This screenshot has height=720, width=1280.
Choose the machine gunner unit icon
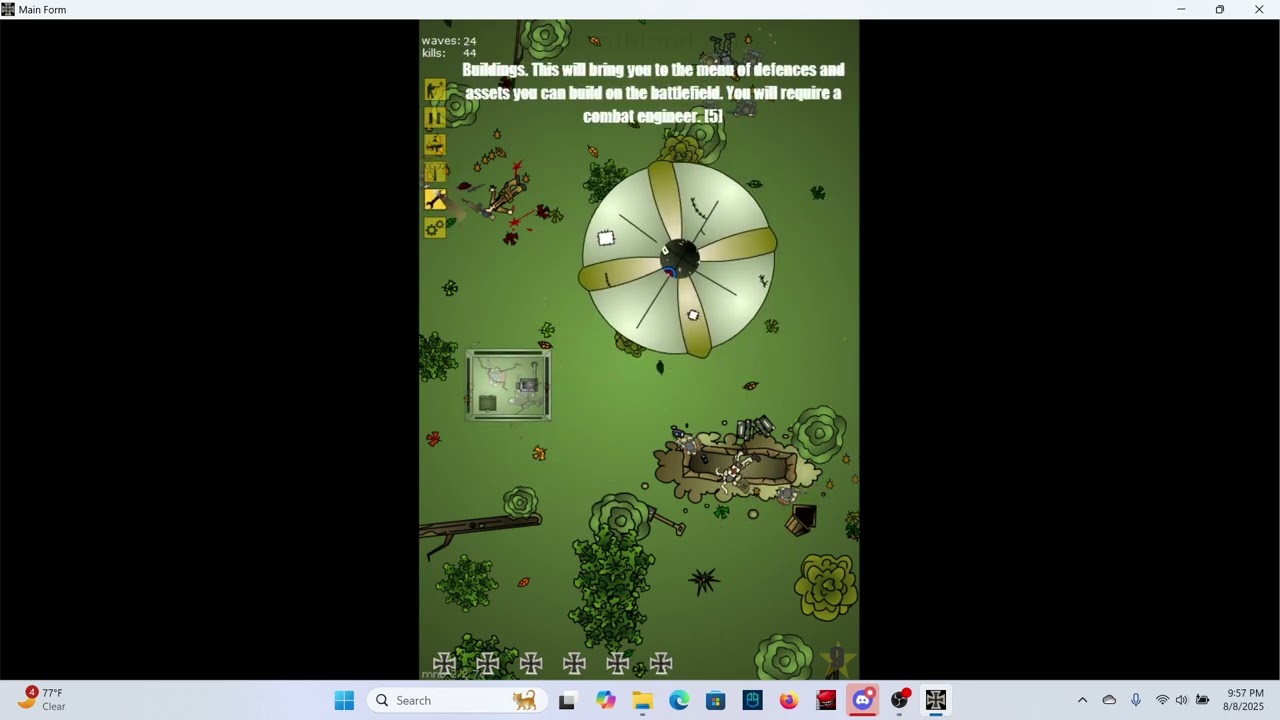[x=435, y=146]
